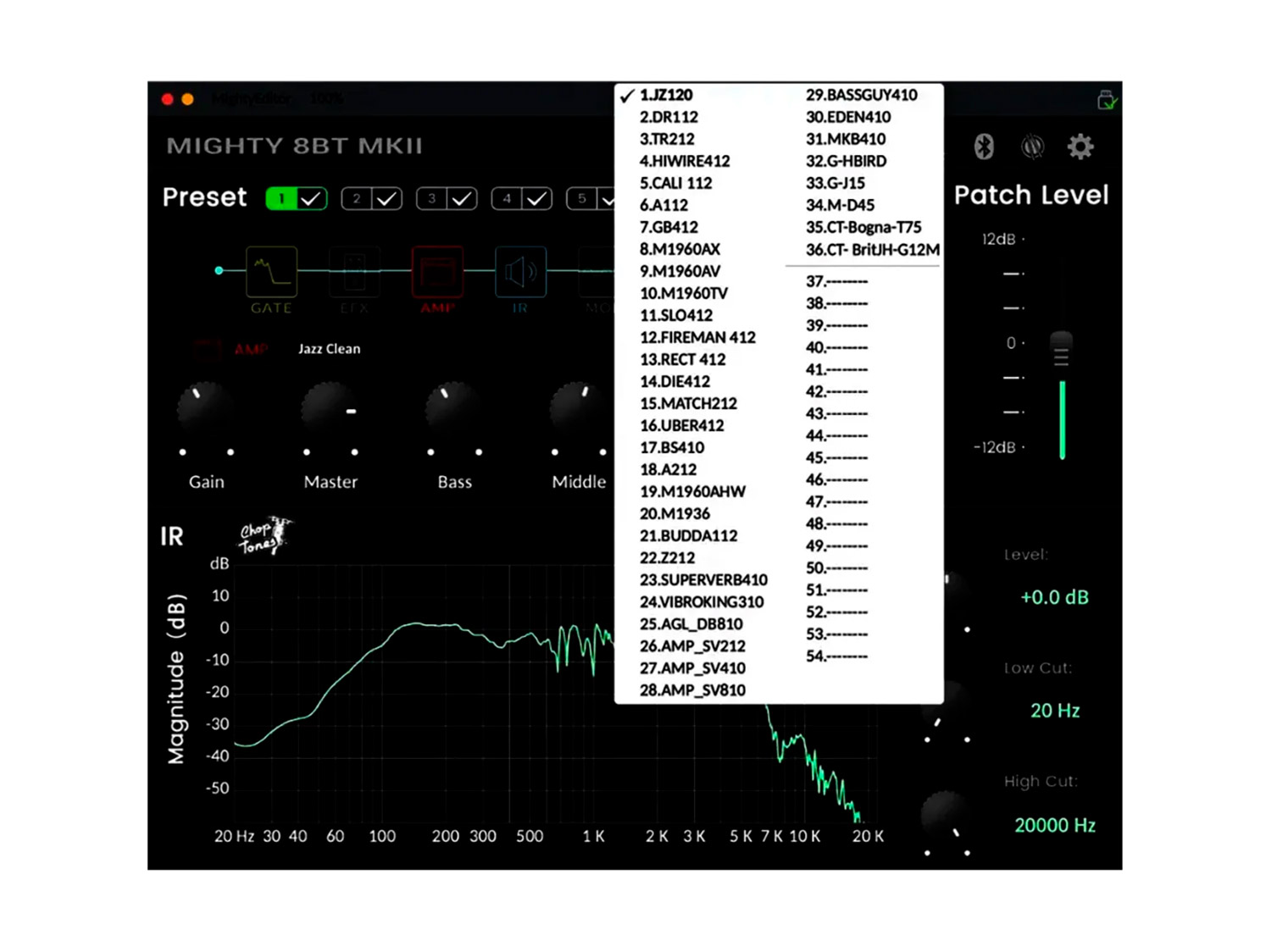Toggle the Preset 1 checkmark
The width and height of the screenshot is (1271, 952).
[x=311, y=198]
